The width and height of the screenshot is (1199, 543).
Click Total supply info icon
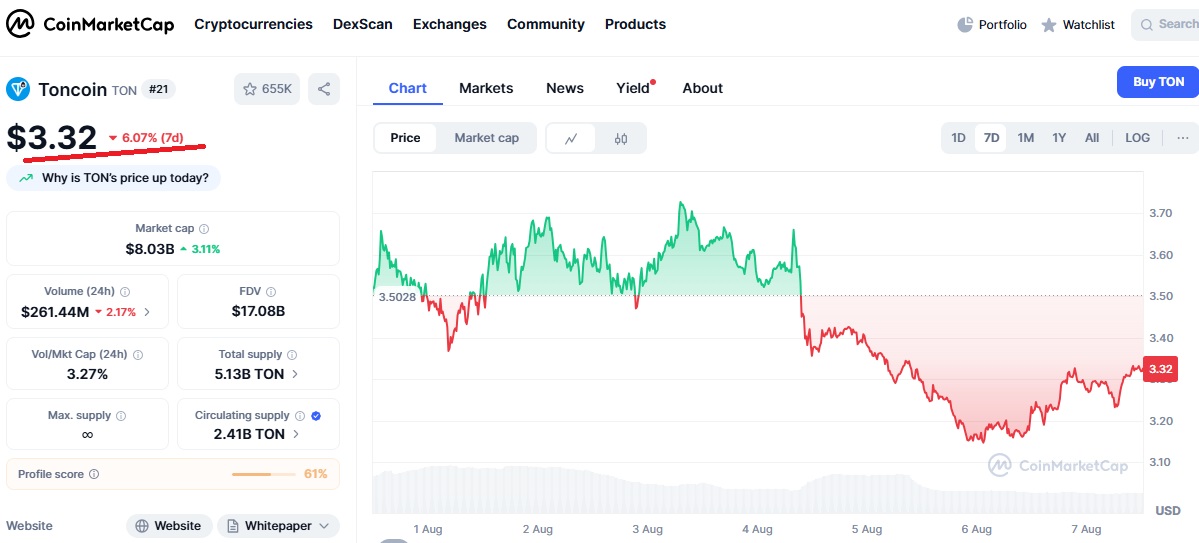pyautogui.click(x=292, y=355)
